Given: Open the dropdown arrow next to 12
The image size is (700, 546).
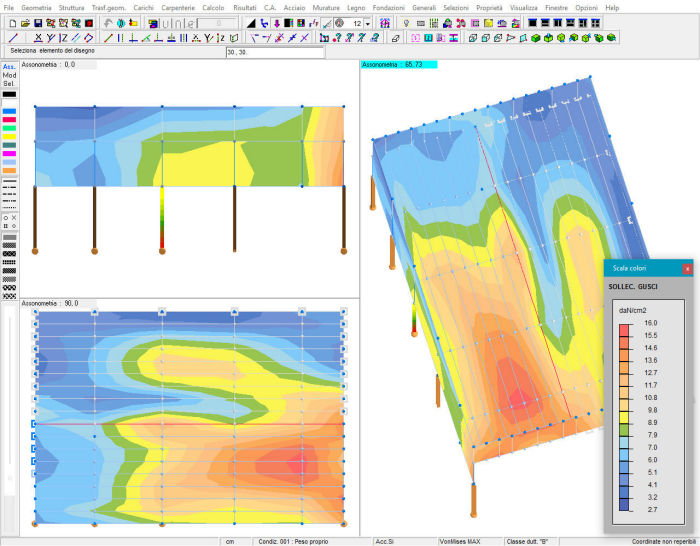Looking at the screenshot, I should [x=368, y=22].
